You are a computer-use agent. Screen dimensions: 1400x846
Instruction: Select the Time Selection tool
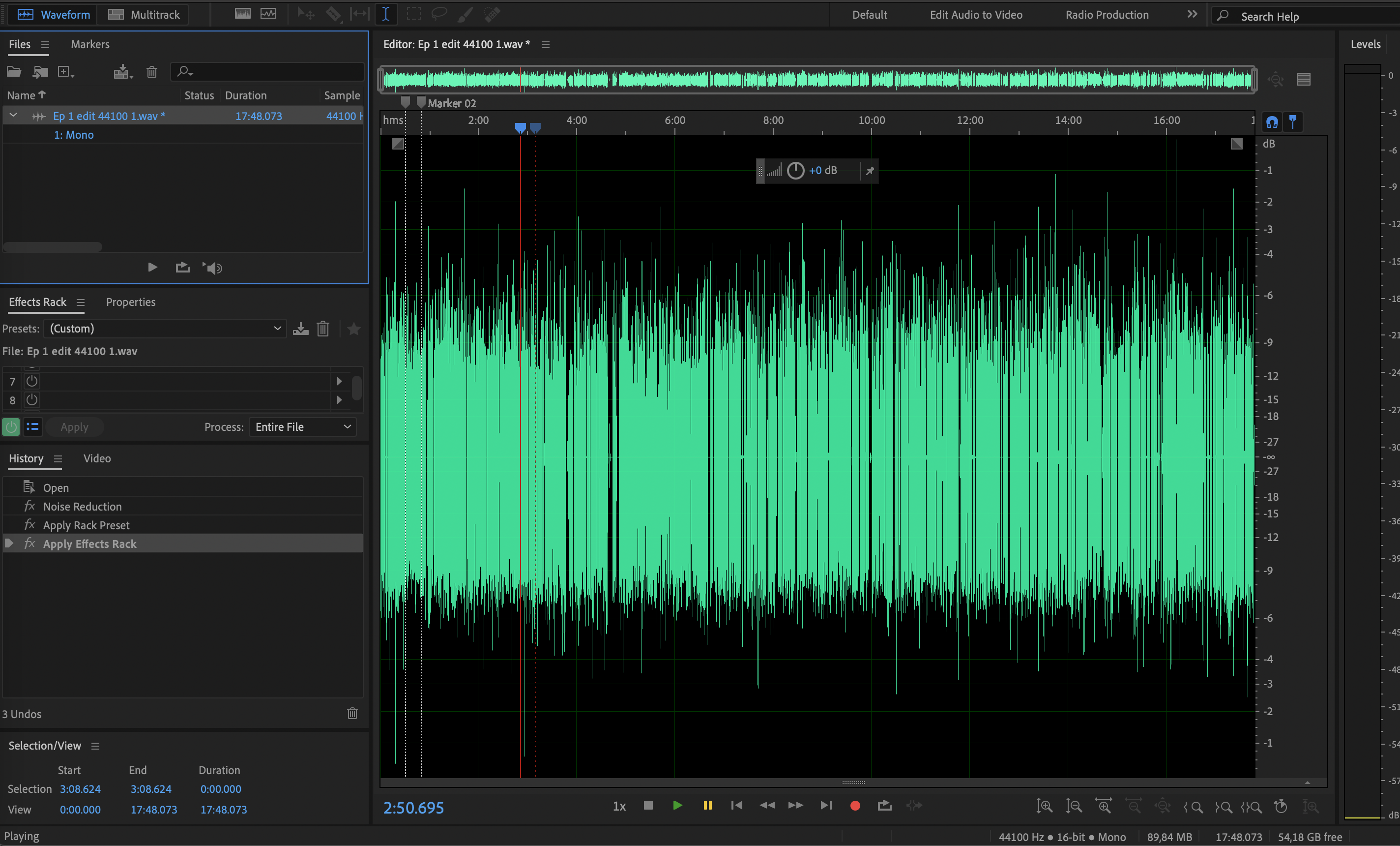click(386, 14)
